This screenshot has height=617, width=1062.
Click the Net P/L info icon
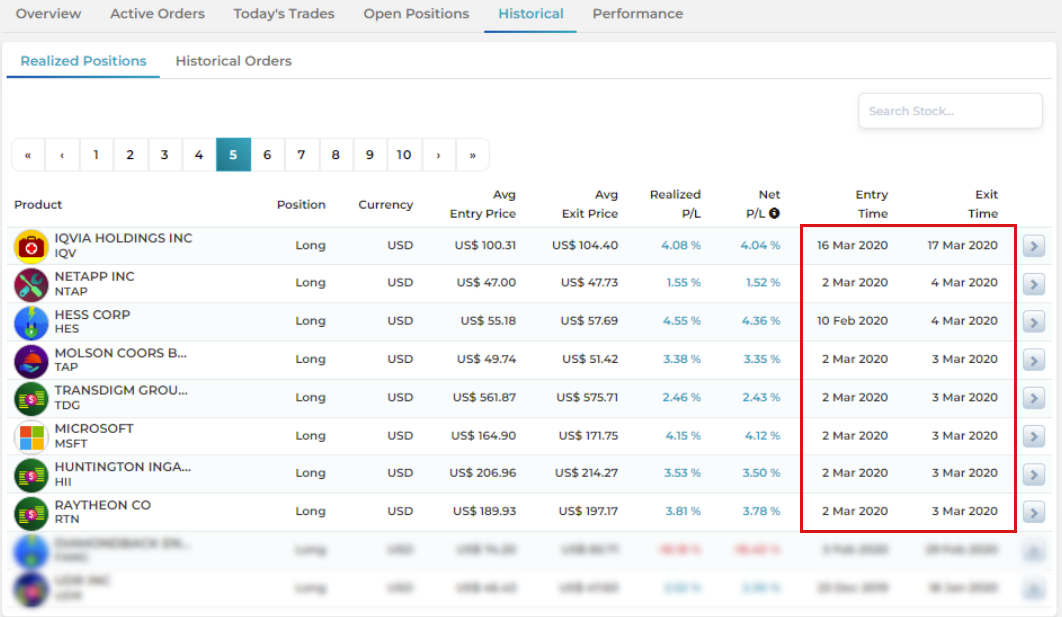[774, 213]
